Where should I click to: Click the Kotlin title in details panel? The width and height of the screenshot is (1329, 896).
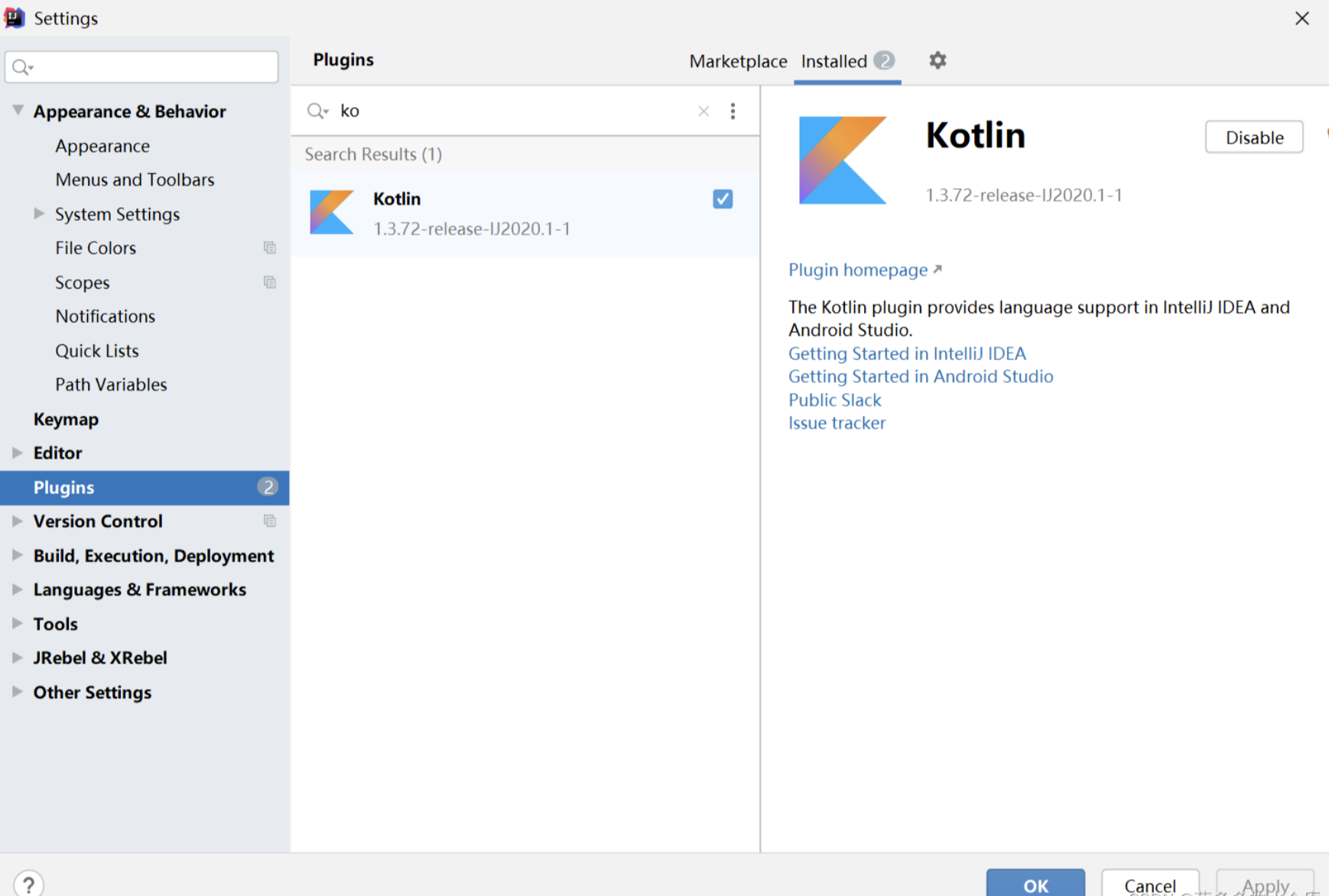pos(975,135)
